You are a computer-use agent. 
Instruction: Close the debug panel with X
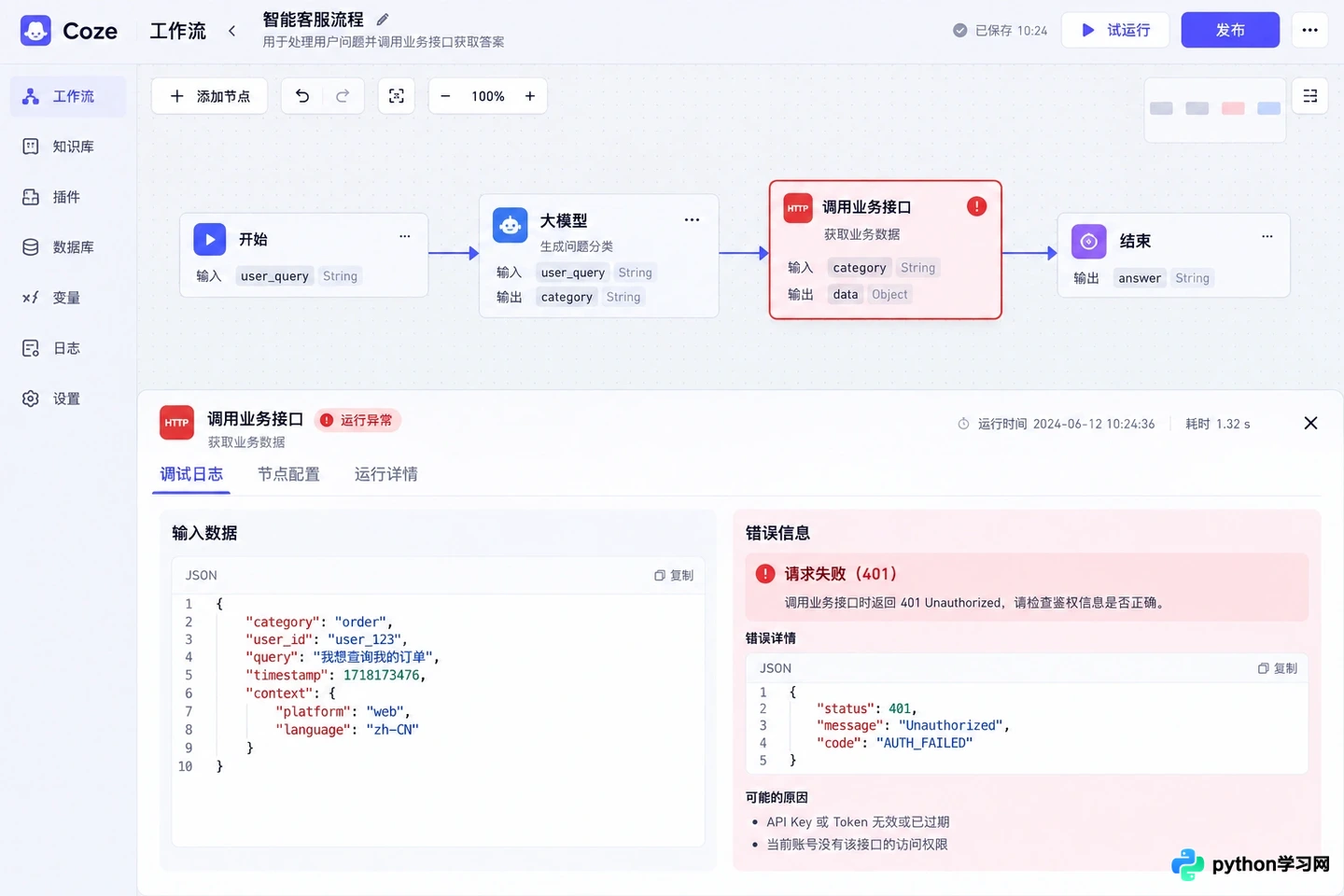tap(1310, 423)
